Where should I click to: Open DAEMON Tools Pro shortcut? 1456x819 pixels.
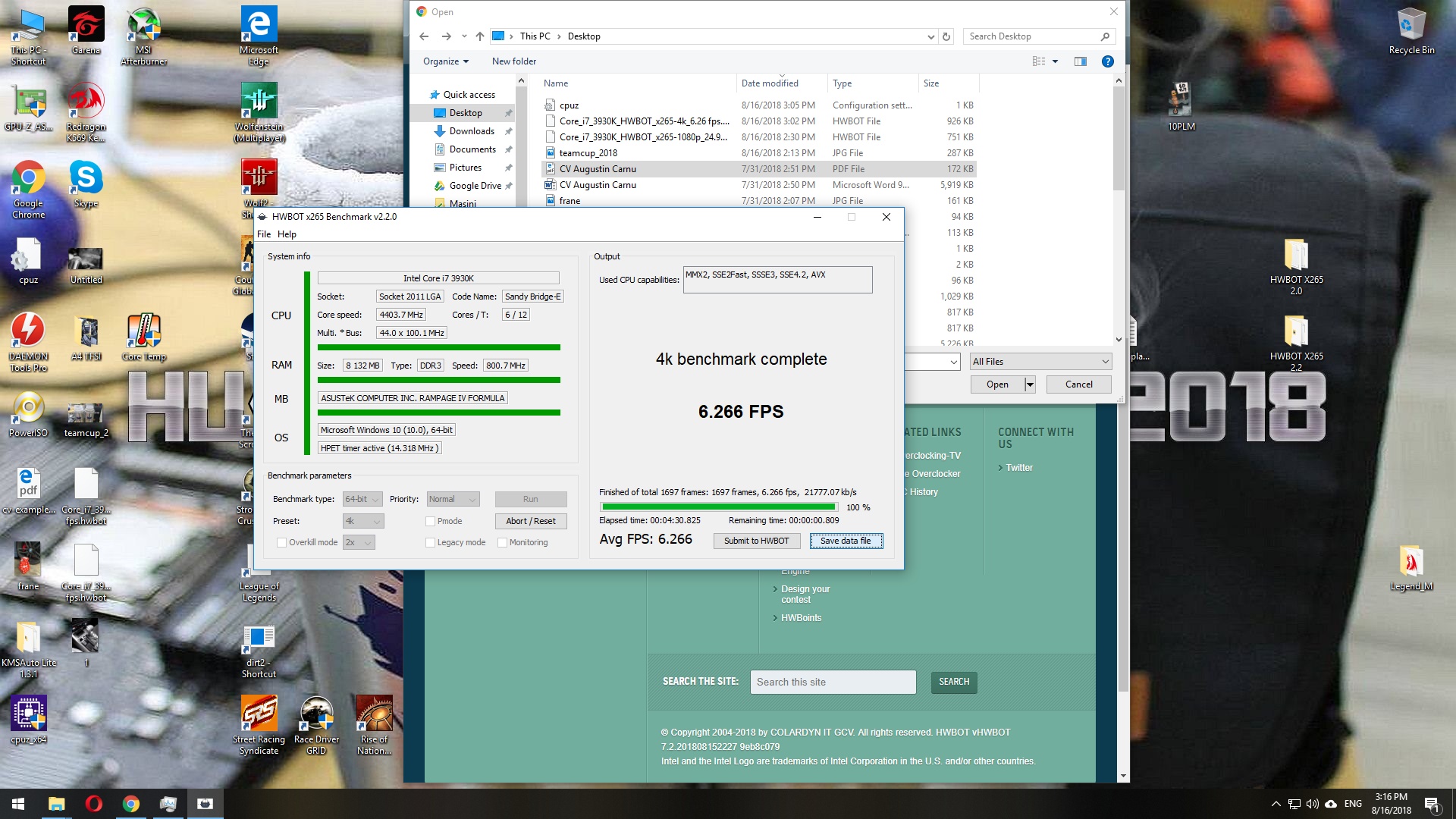point(28,342)
